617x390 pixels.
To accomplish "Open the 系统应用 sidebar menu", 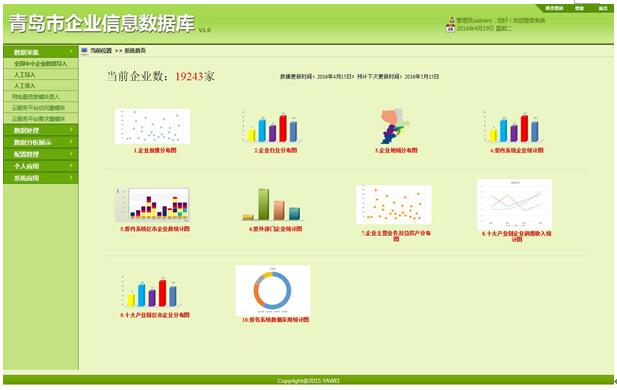I will pyautogui.click(x=41, y=178).
